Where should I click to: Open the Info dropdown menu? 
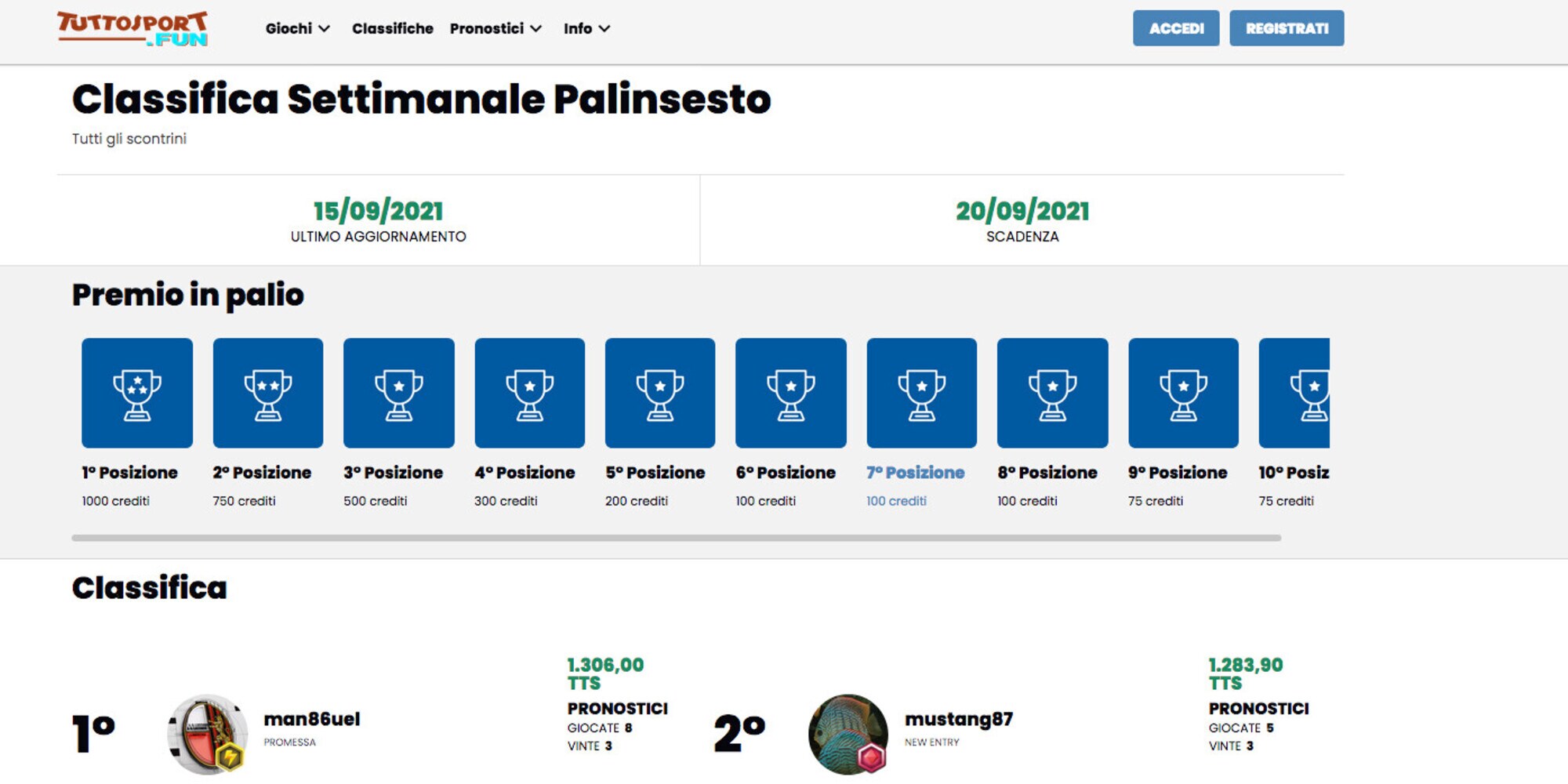[x=586, y=28]
